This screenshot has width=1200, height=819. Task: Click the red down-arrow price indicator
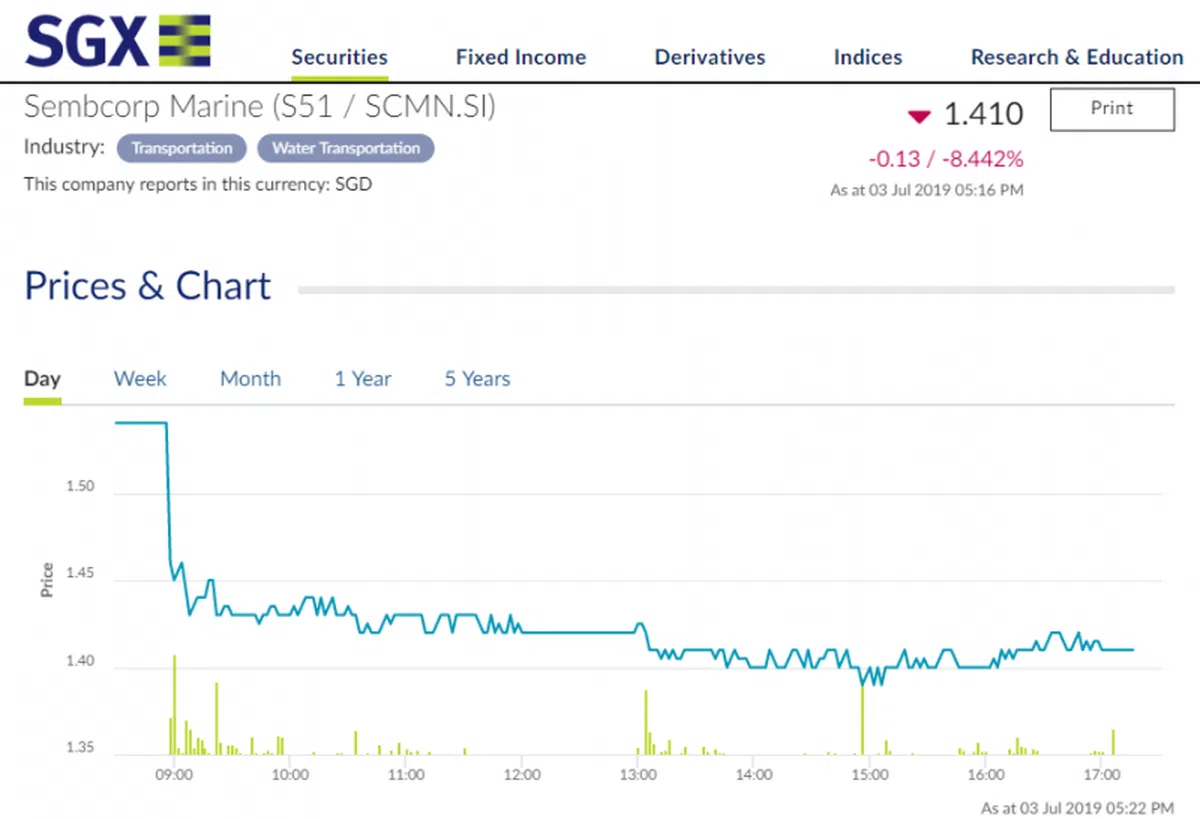(x=919, y=117)
